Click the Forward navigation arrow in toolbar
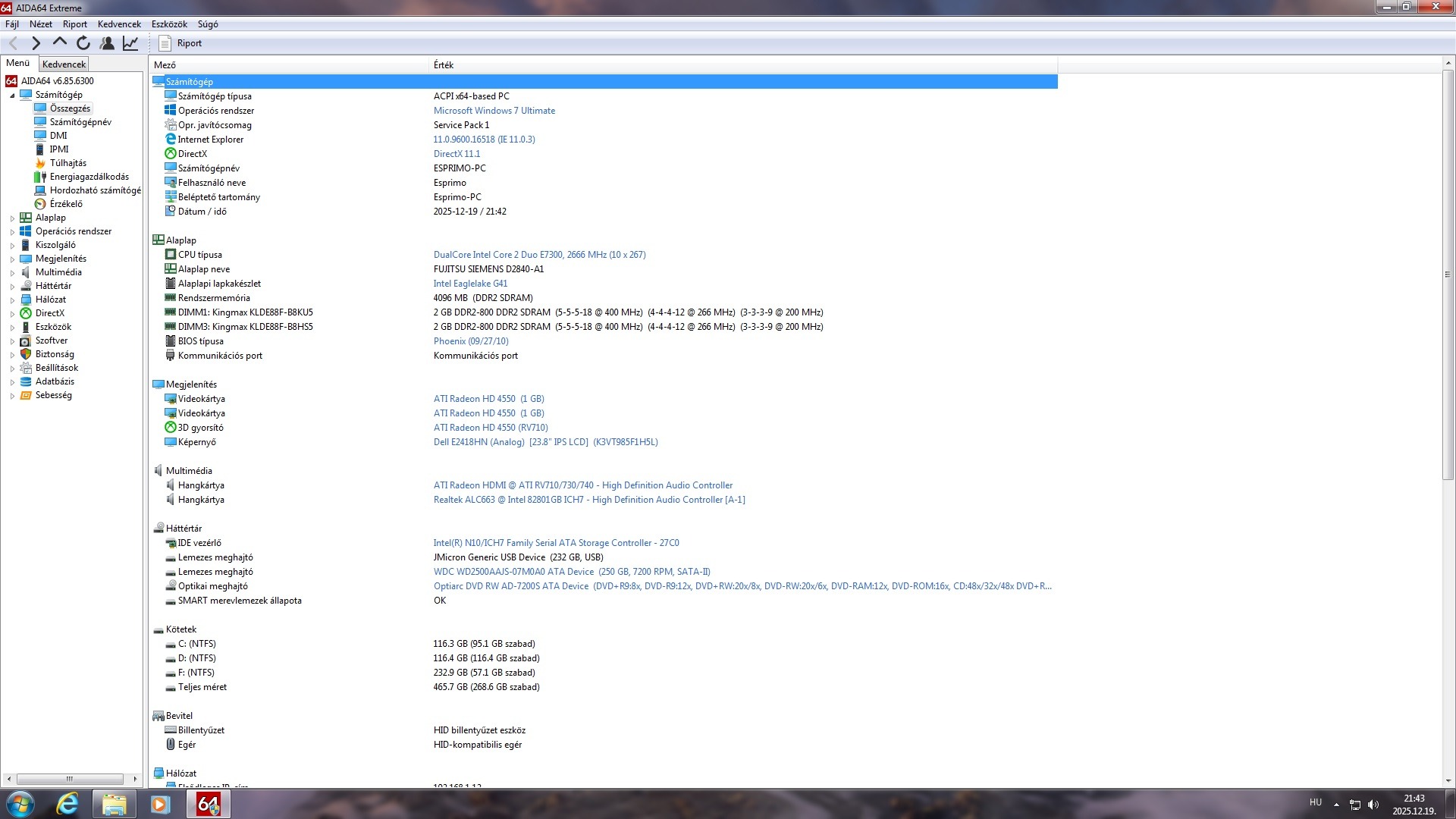Viewport: 1456px width, 819px height. coord(36,43)
